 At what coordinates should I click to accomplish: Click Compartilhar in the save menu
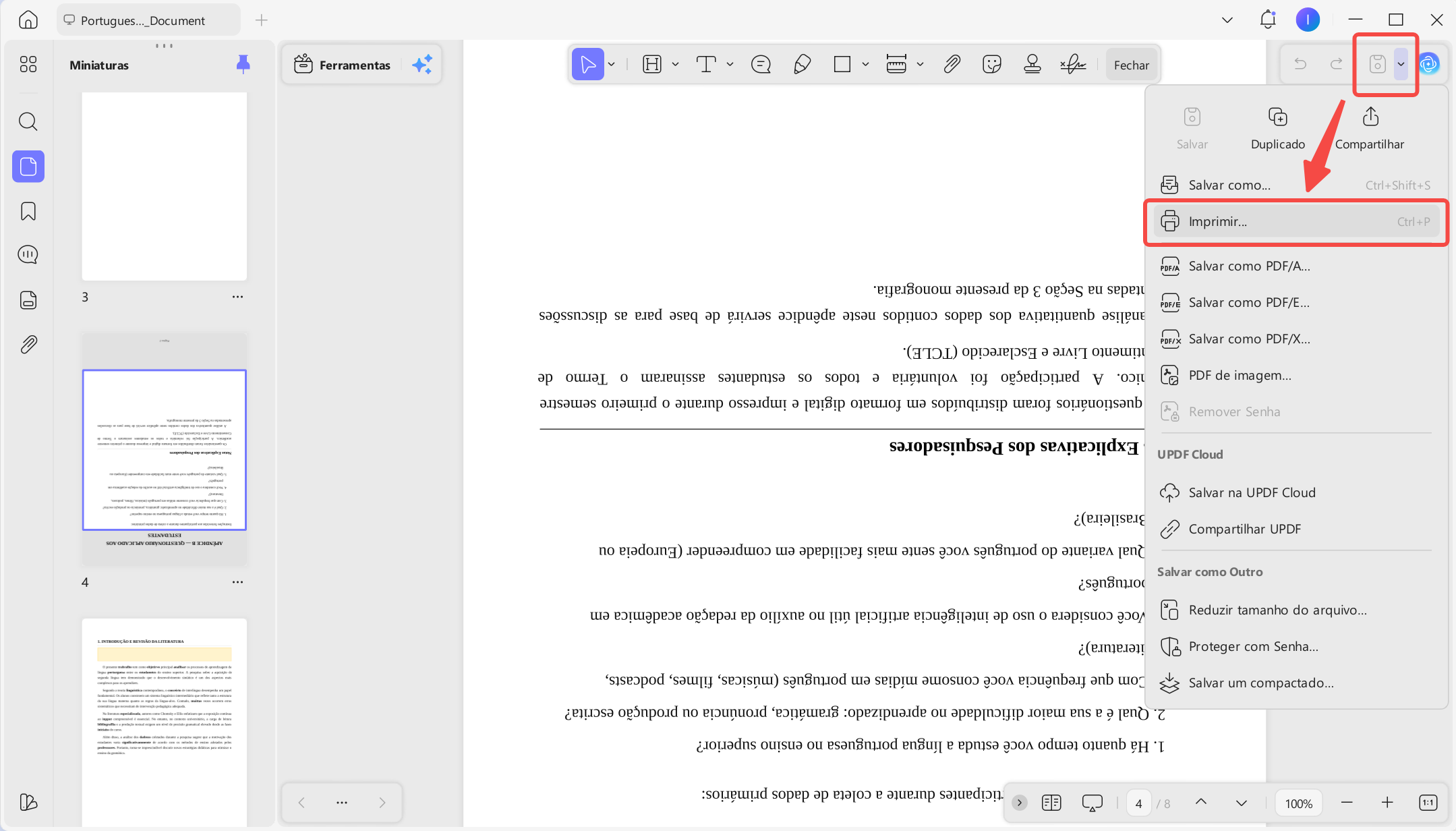pyautogui.click(x=1370, y=128)
